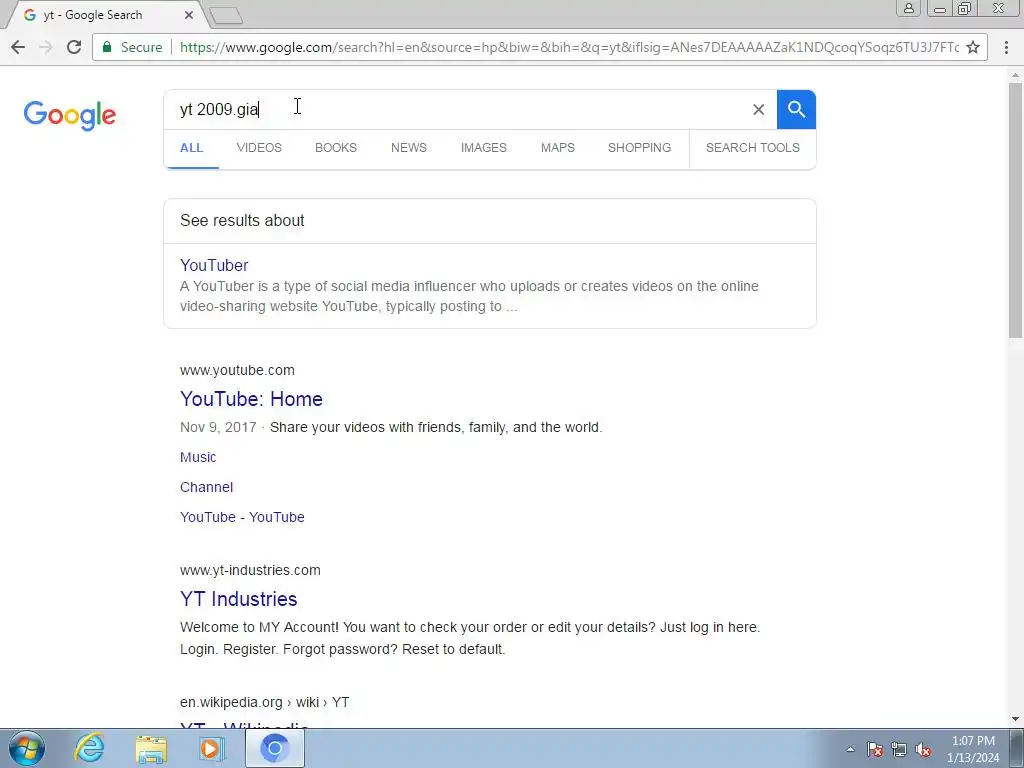Viewport: 1024px width, 768px height.
Task: Open the Windows Start menu
Action: 27,748
